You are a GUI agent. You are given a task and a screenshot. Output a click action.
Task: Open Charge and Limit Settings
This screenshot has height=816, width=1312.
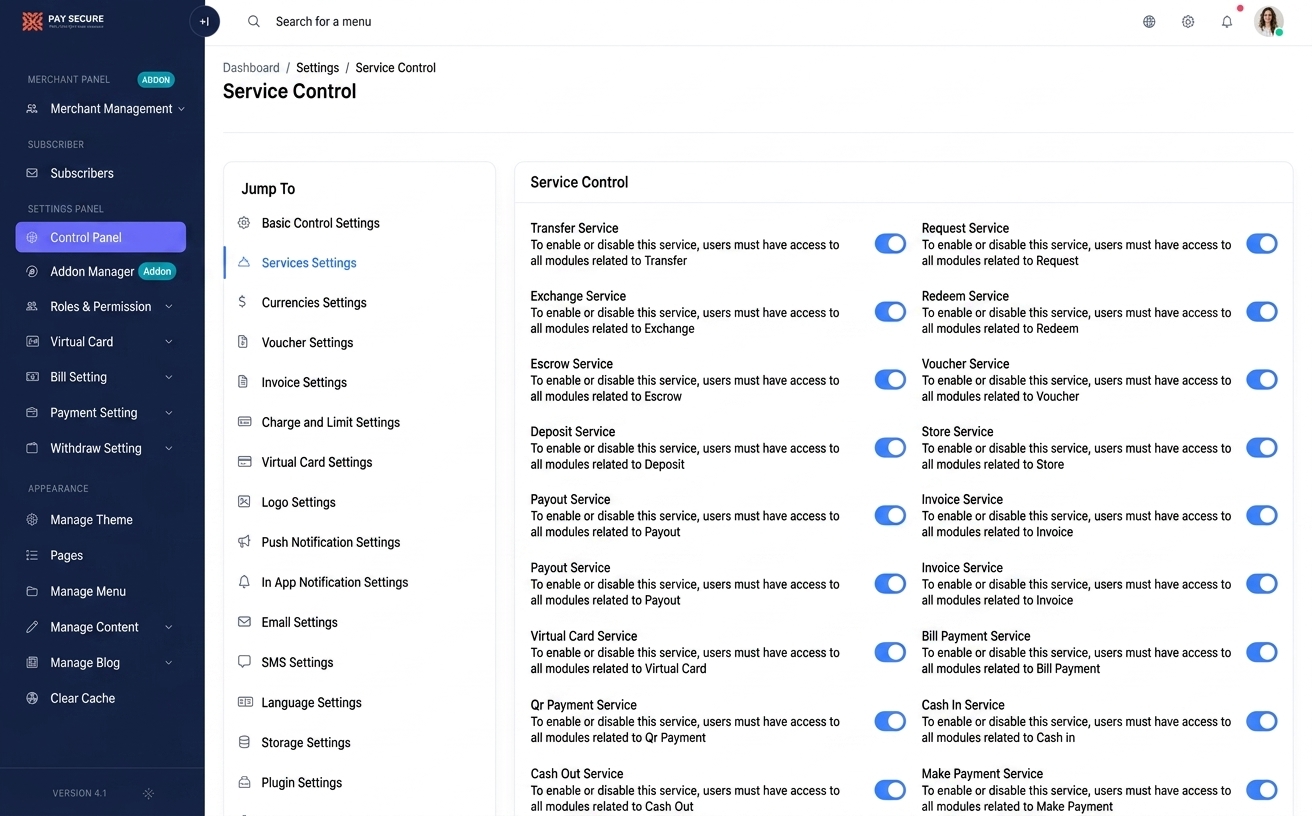click(330, 422)
